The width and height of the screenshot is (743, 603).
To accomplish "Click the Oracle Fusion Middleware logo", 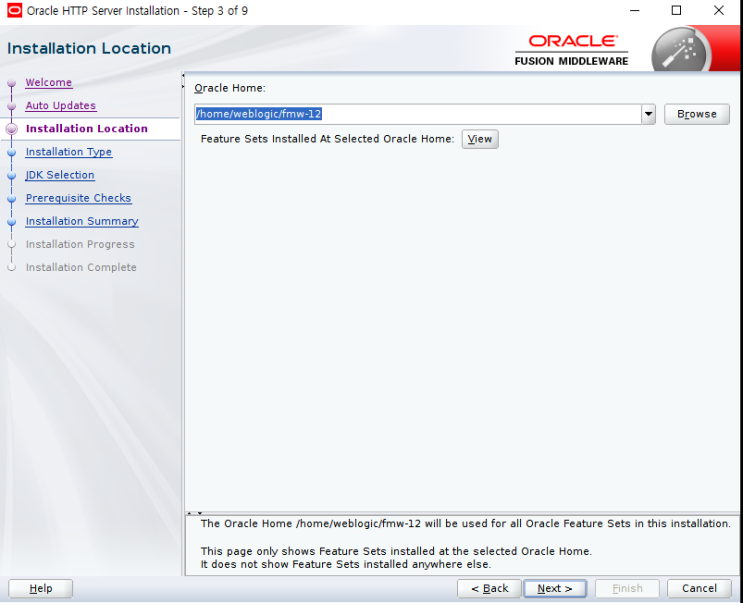I will (571, 50).
